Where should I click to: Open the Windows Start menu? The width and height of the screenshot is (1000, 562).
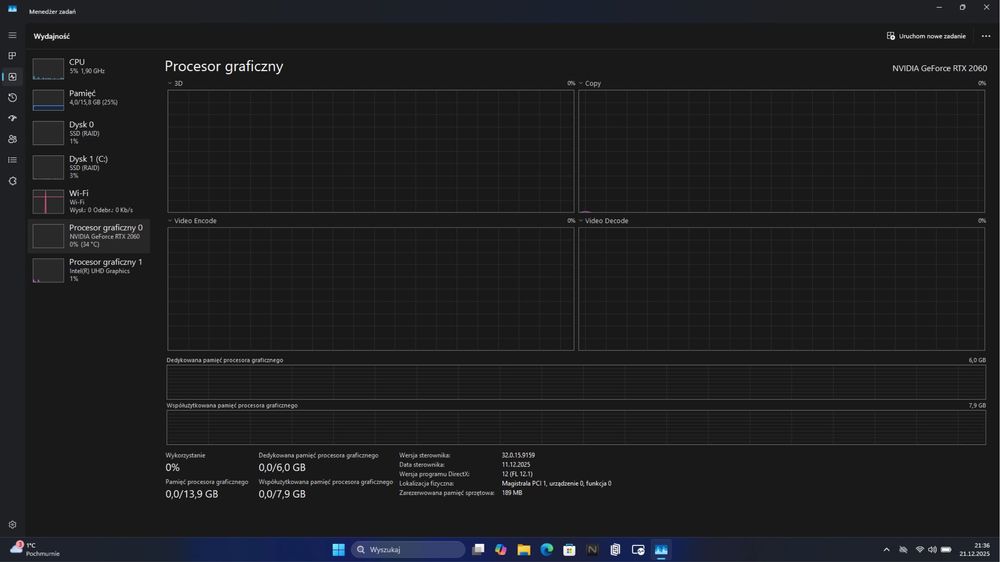pos(339,549)
